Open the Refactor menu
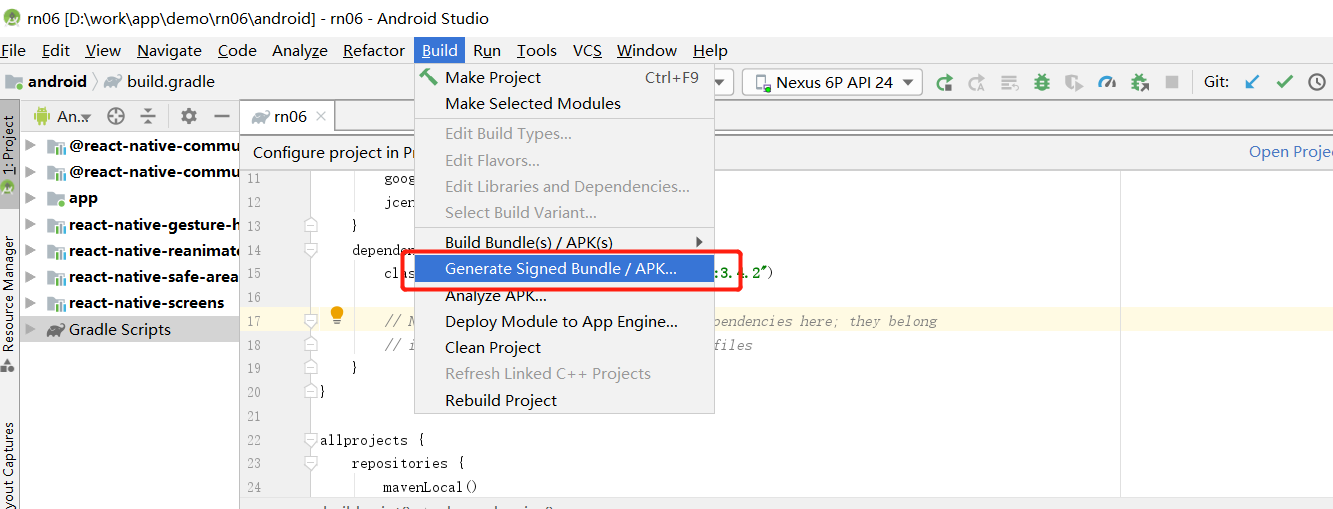 tap(374, 50)
